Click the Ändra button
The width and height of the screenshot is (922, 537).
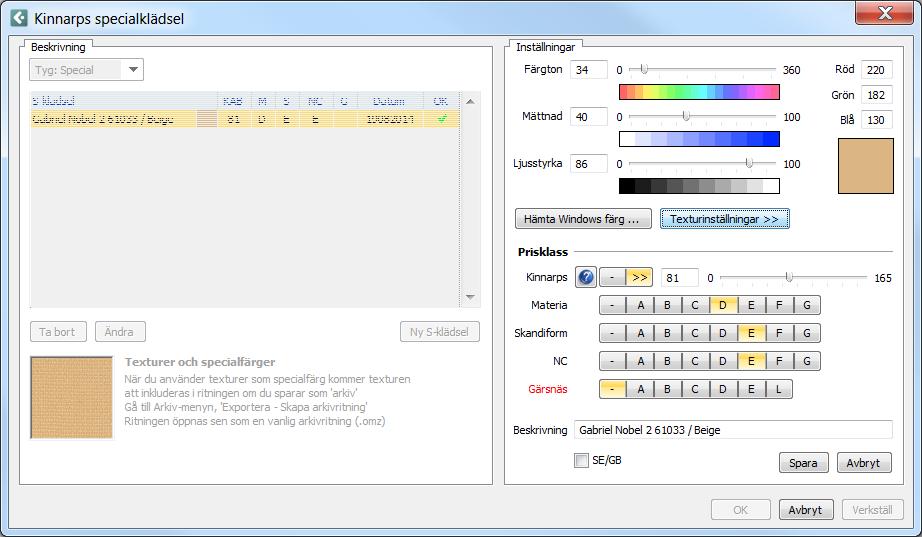point(119,332)
